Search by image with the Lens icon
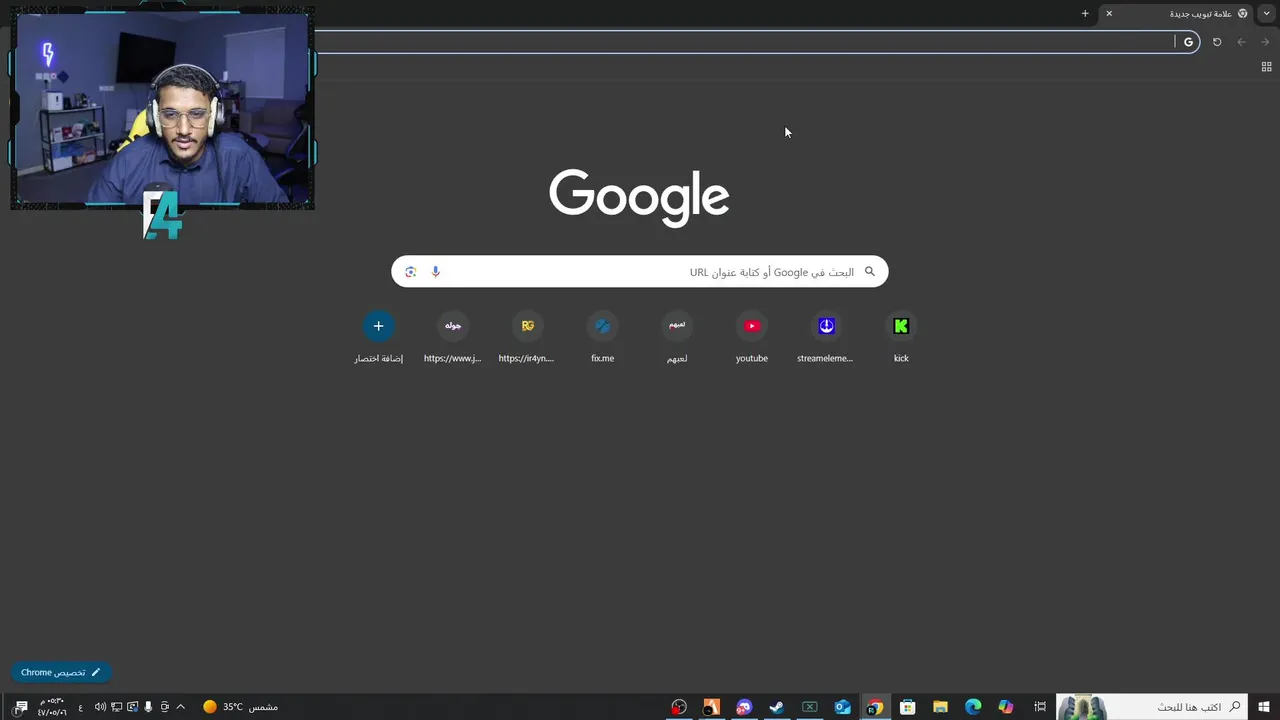 click(410, 272)
